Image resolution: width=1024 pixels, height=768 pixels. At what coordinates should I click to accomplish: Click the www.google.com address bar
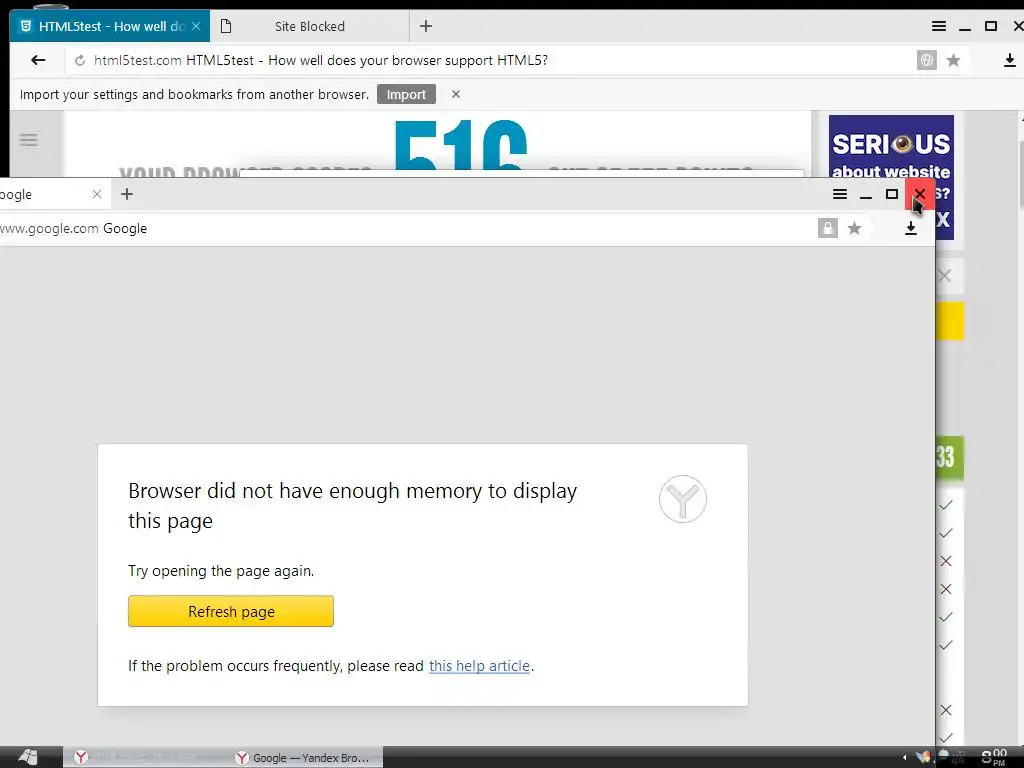click(405, 229)
